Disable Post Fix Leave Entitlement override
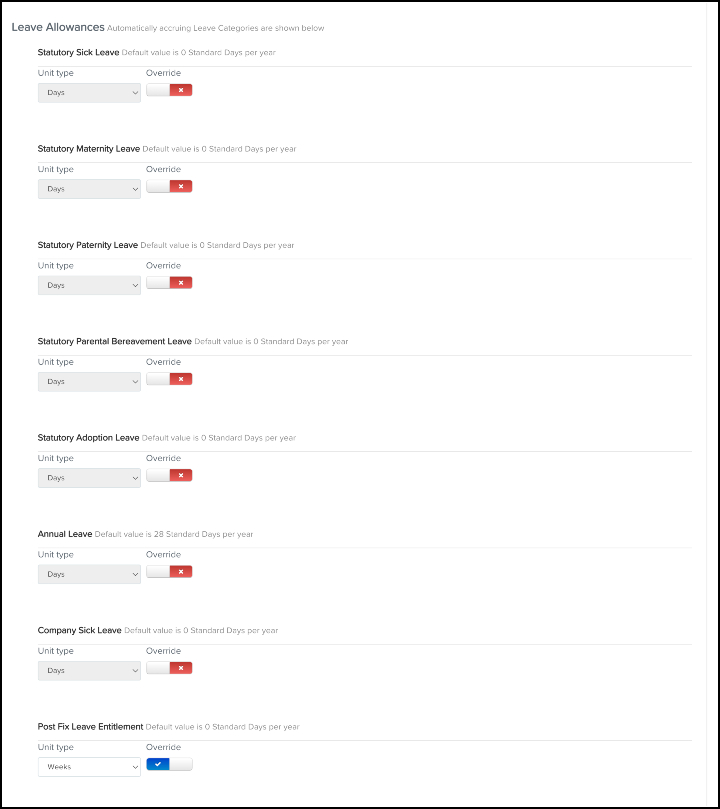This screenshot has width=720, height=809. [x=169, y=765]
